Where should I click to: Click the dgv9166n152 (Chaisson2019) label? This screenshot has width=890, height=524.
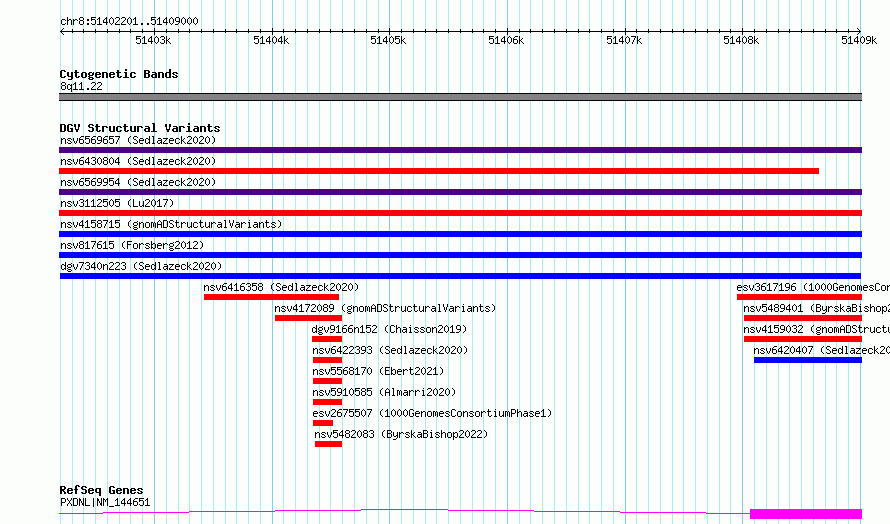tap(389, 329)
